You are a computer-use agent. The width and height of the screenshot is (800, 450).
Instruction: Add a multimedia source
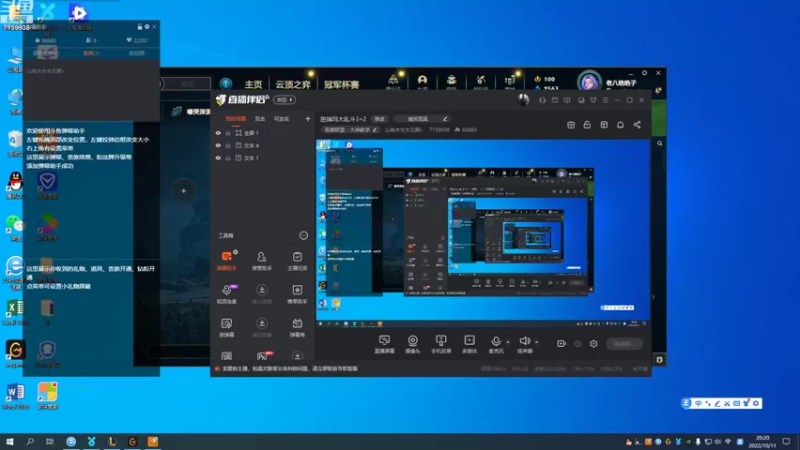(x=469, y=344)
